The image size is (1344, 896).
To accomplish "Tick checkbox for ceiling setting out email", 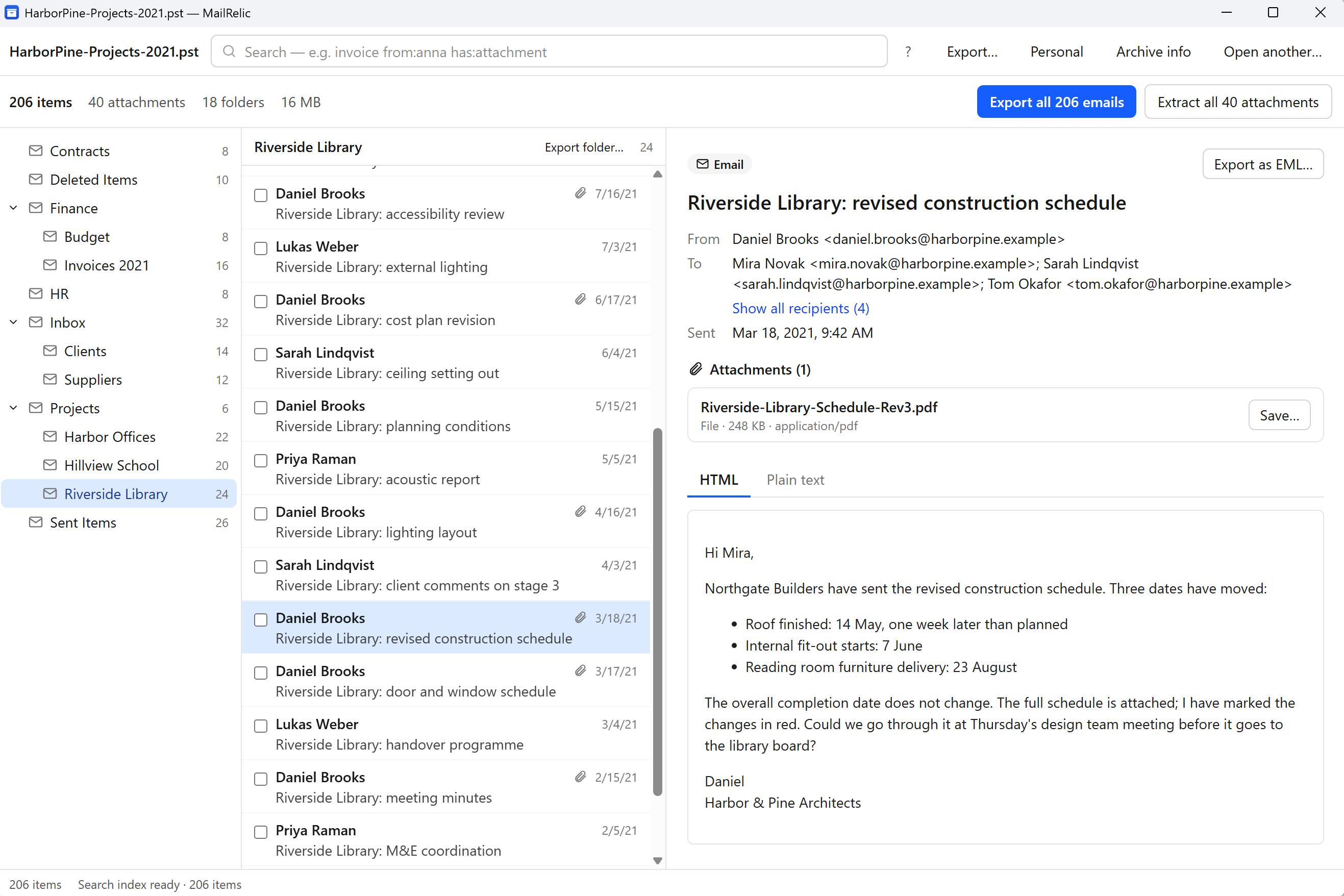I will pyautogui.click(x=261, y=355).
